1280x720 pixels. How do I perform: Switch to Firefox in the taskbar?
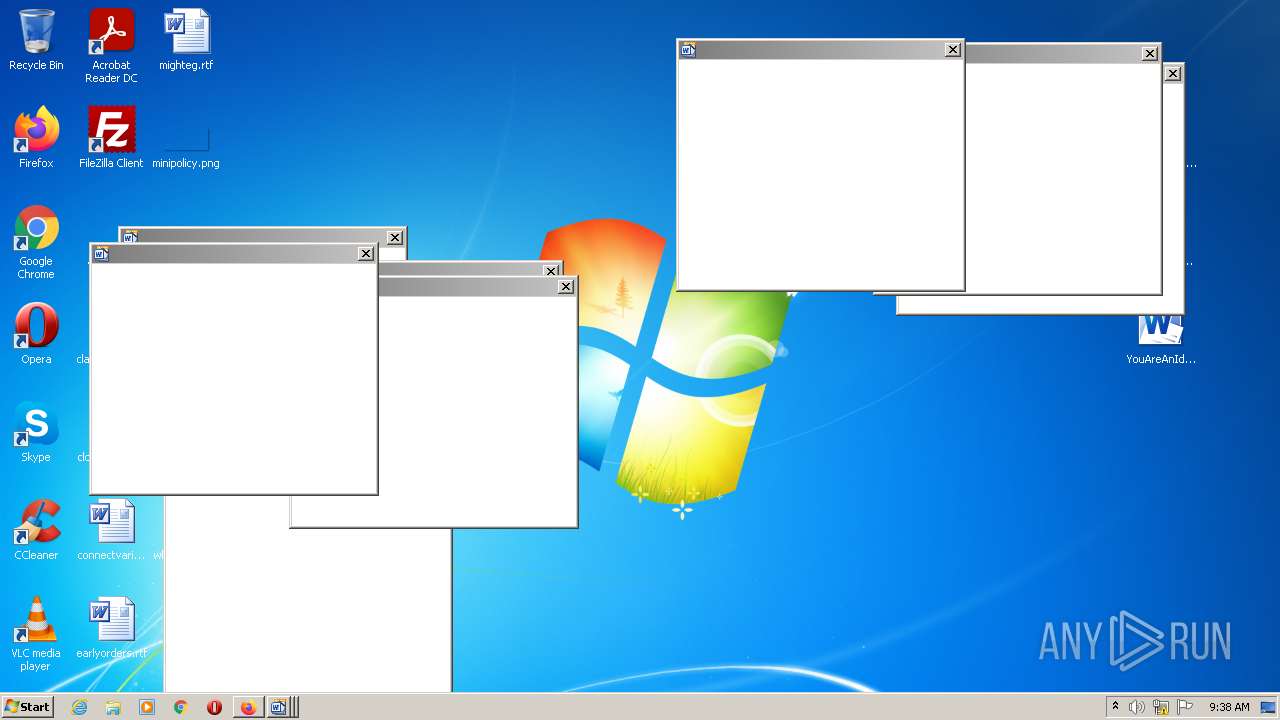pyautogui.click(x=248, y=707)
